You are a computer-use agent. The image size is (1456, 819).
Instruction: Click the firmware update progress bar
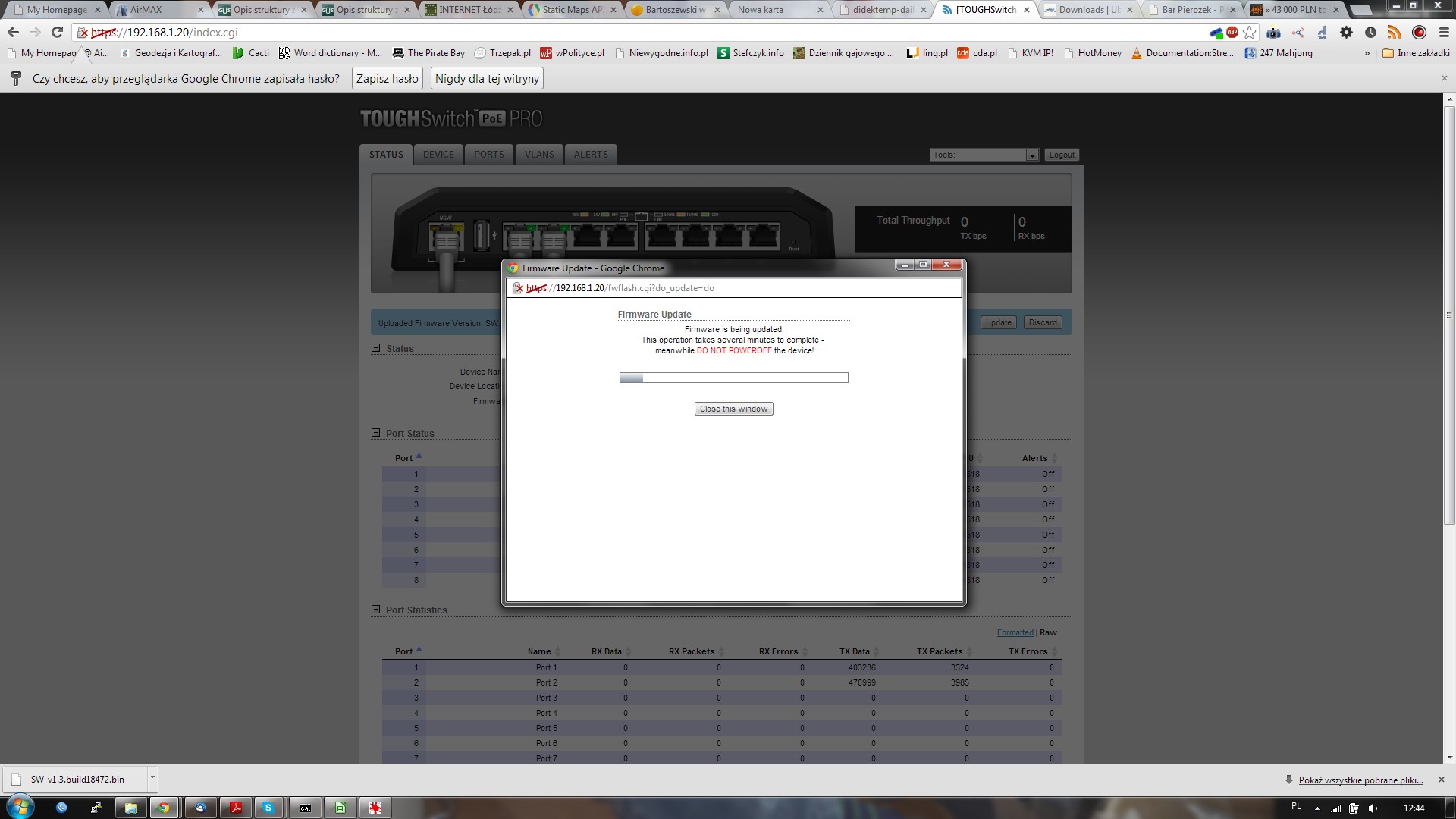coord(733,378)
